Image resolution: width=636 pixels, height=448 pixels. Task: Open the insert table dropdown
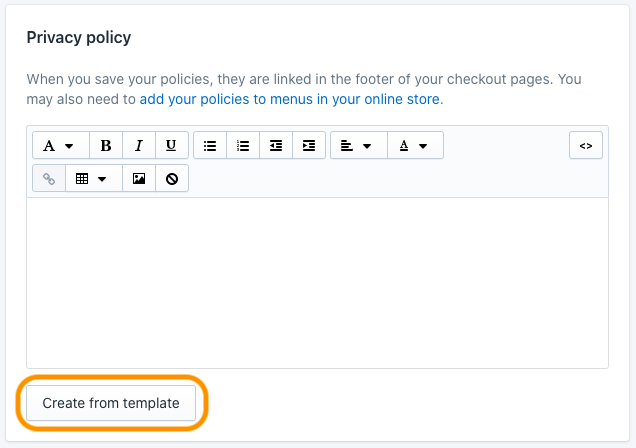coord(93,179)
